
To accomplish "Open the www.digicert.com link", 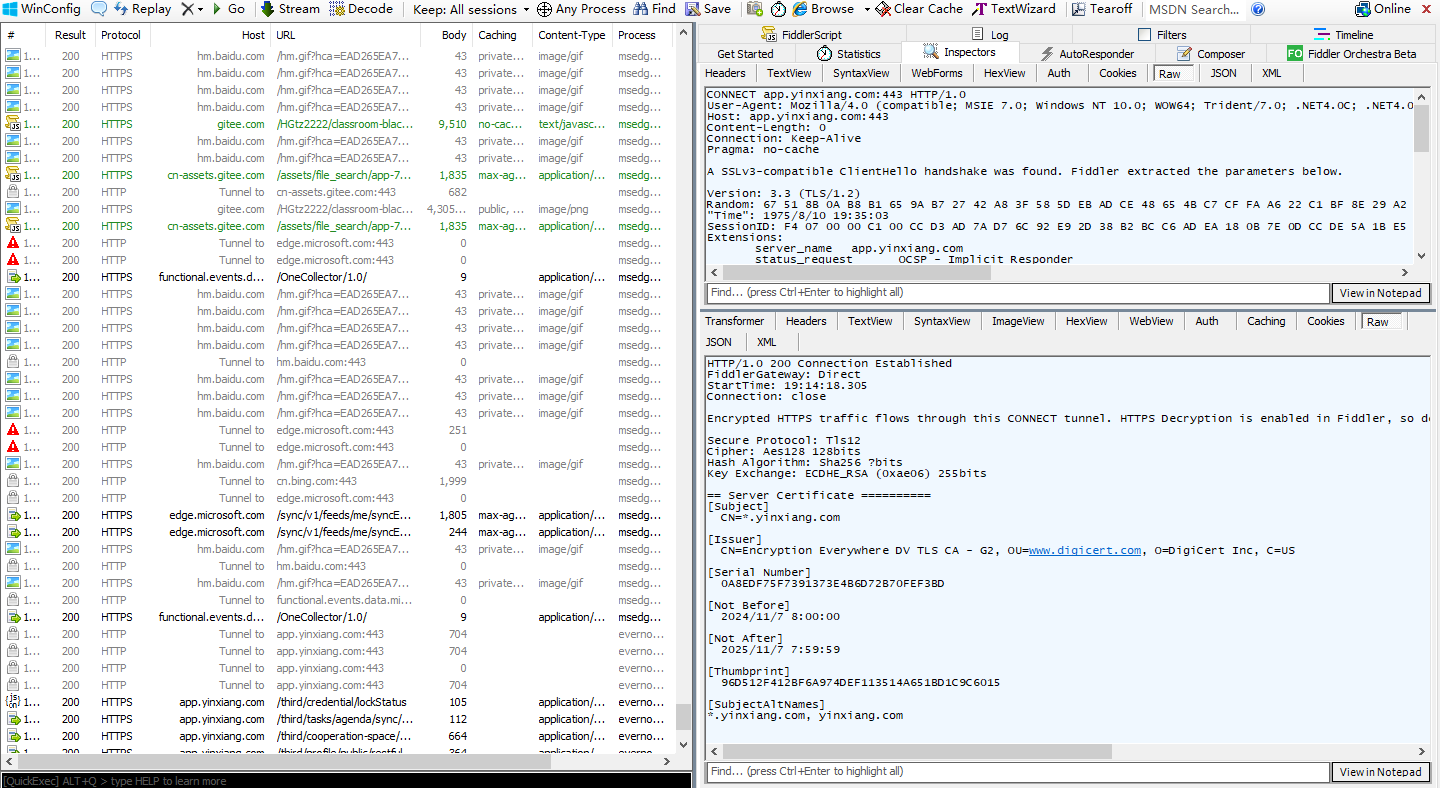I will tap(1085, 551).
